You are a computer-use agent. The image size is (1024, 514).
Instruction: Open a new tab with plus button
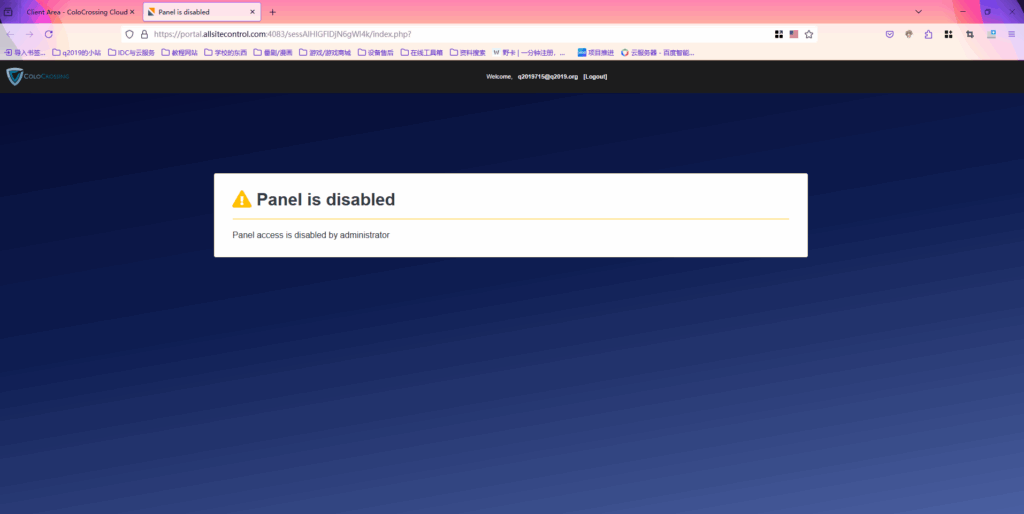click(x=273, y=12)
